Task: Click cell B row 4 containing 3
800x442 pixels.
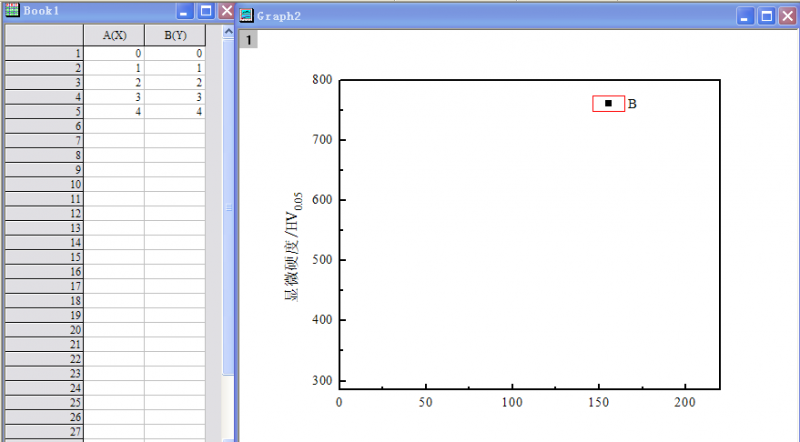Action: (176, 97)
